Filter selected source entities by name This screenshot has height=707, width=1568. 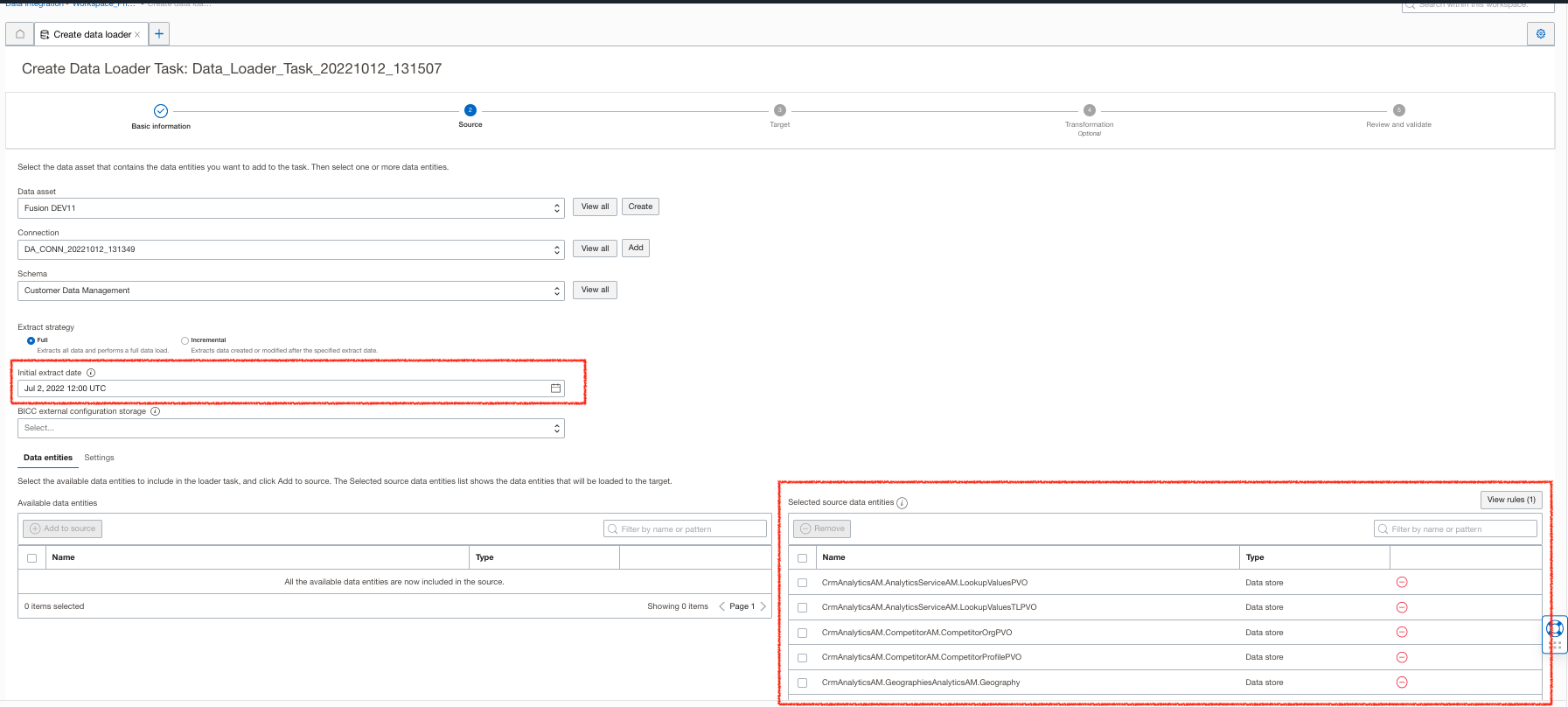[x=1455, y=528]
